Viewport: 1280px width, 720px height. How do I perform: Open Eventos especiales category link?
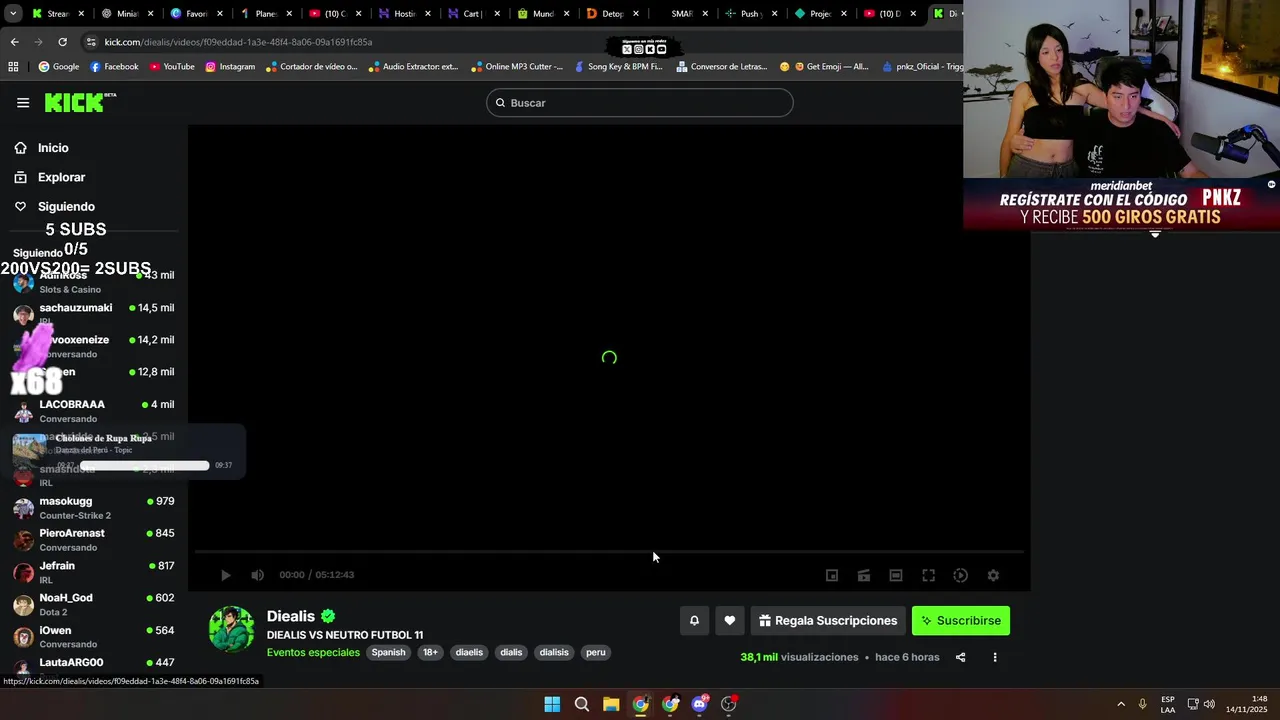click(x=313, y=652)
